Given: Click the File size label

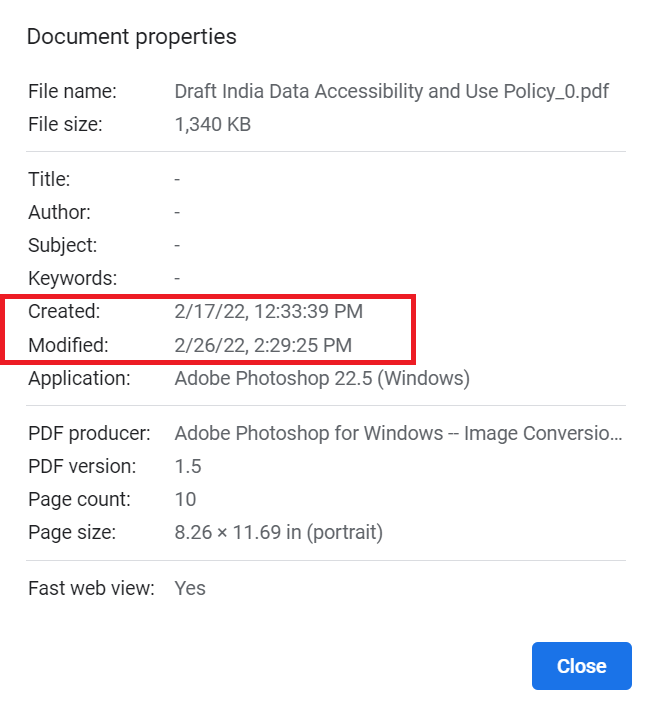Looking at the screenshot, I should pyautogui.click(x=65, y=125).
